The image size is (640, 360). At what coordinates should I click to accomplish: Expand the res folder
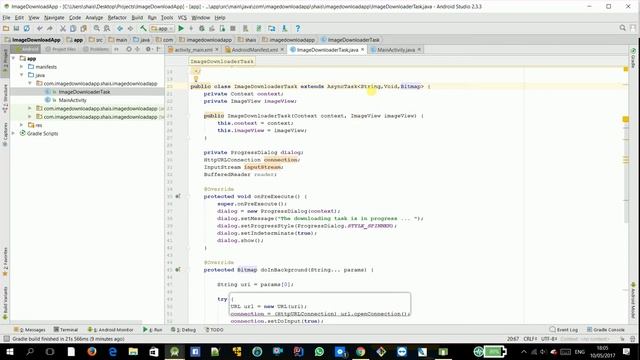(22, 125)
